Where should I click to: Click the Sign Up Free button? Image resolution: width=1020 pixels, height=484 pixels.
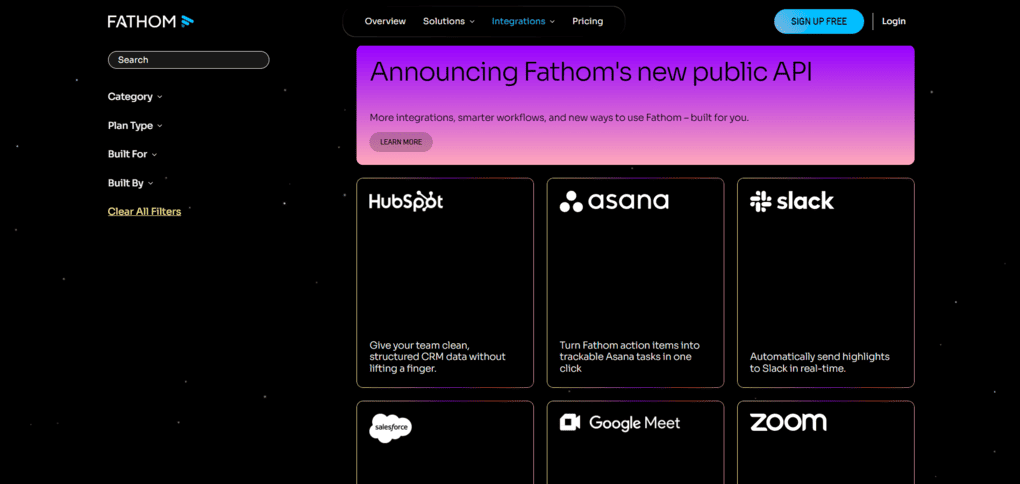[819, 21]
